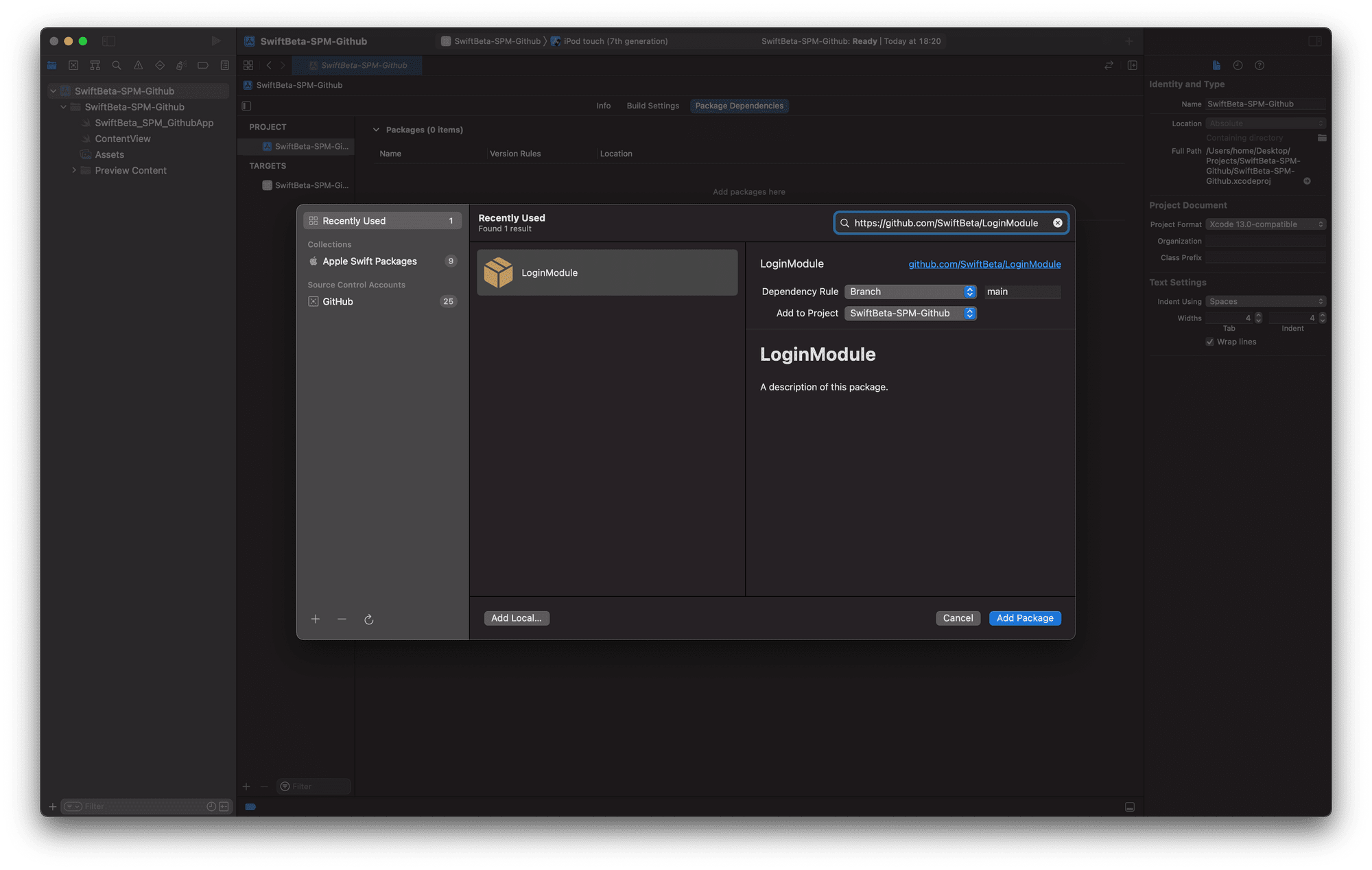Open the Issue navigator warning icon
This screenshot has width=1372, height=870.
139,65
